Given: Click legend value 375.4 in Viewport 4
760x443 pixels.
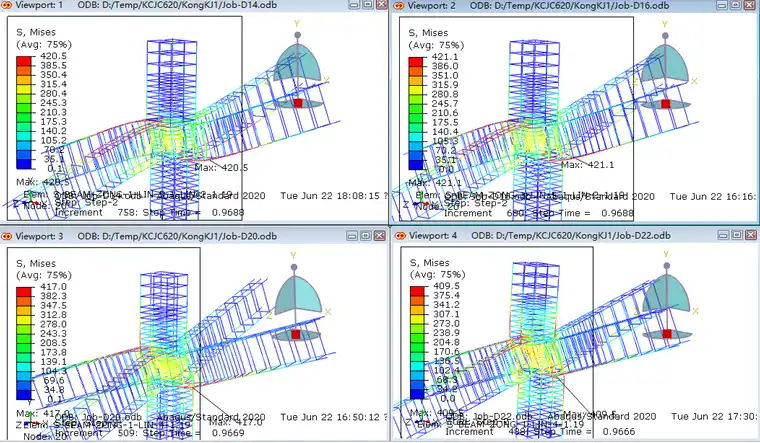Looking at the screenshot, I should click(446, 295).
